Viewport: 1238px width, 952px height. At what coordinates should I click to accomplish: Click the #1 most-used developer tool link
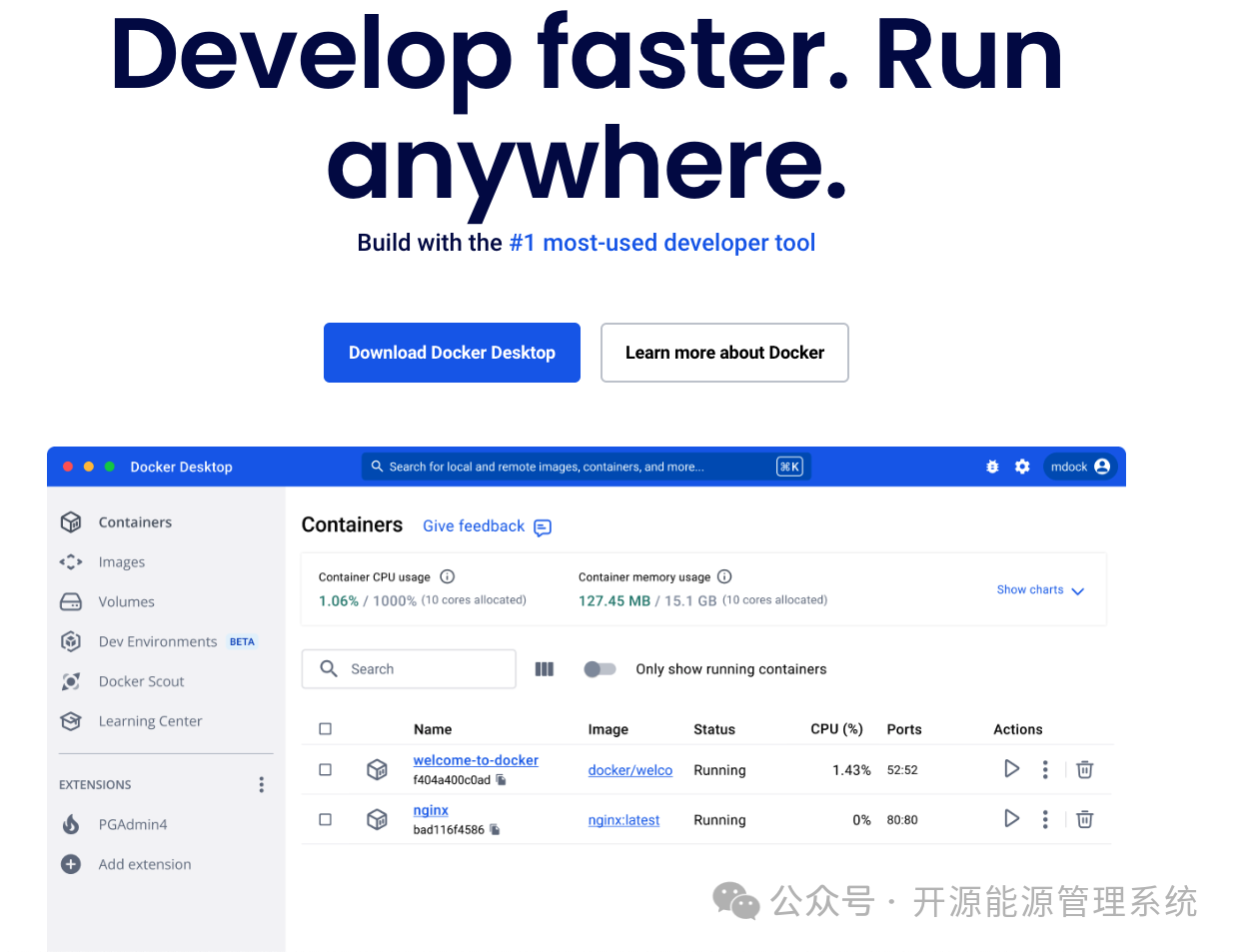(662, 243)
